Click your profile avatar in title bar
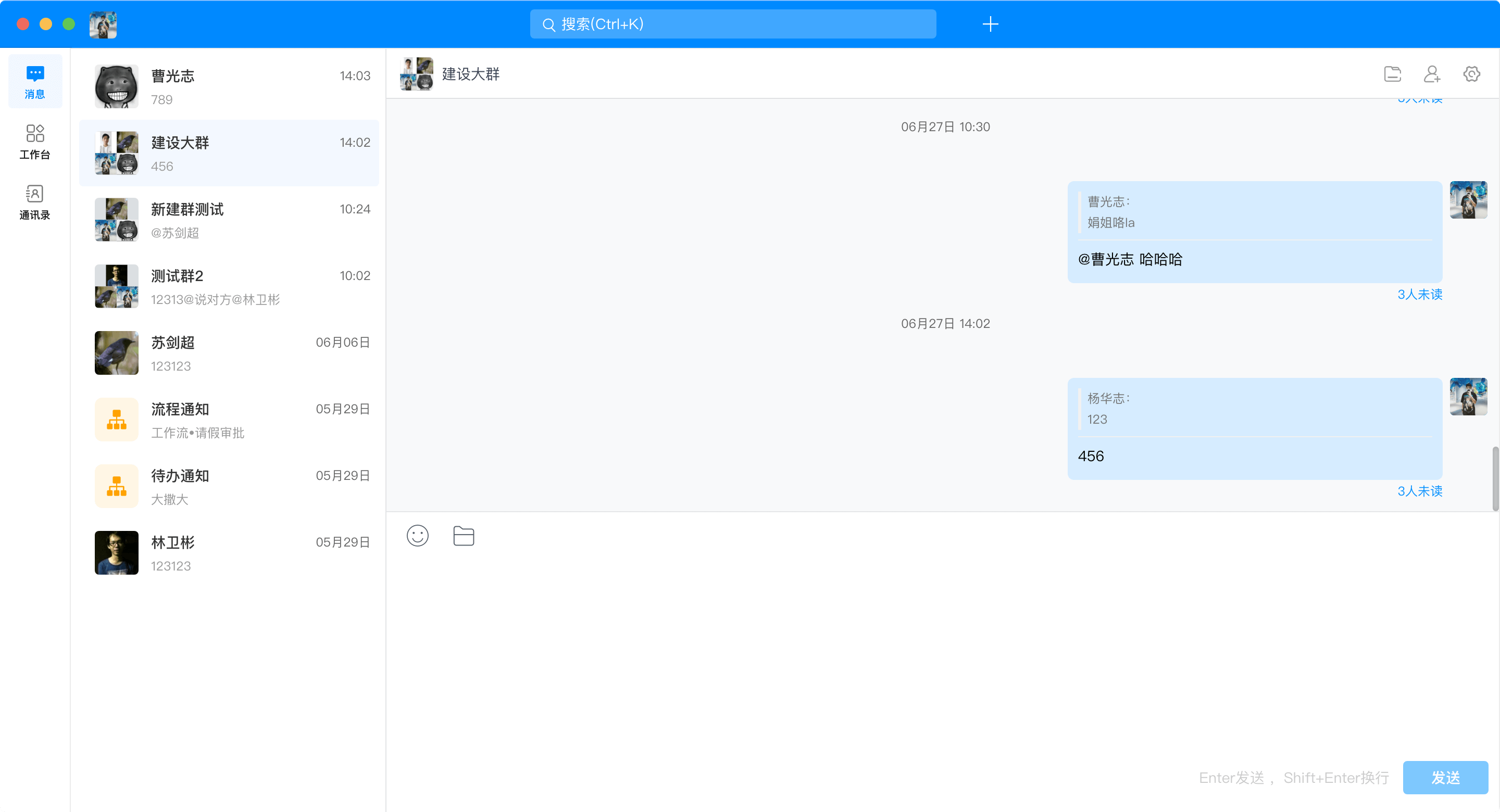This screenshot has height=812, width=1500. pos(103,24)
